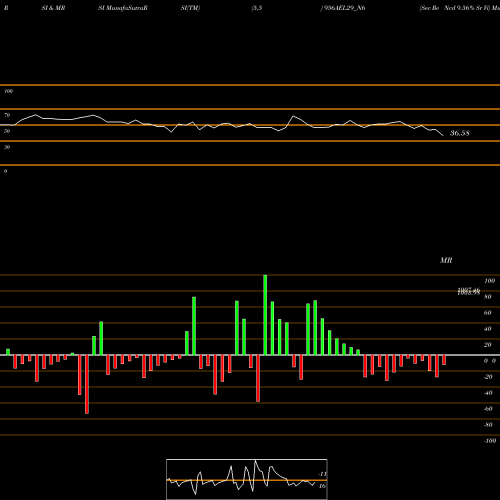Screen dimensions: 500x500
Task: Click the 'SI & MR' header text
Action: pos(53,8)
